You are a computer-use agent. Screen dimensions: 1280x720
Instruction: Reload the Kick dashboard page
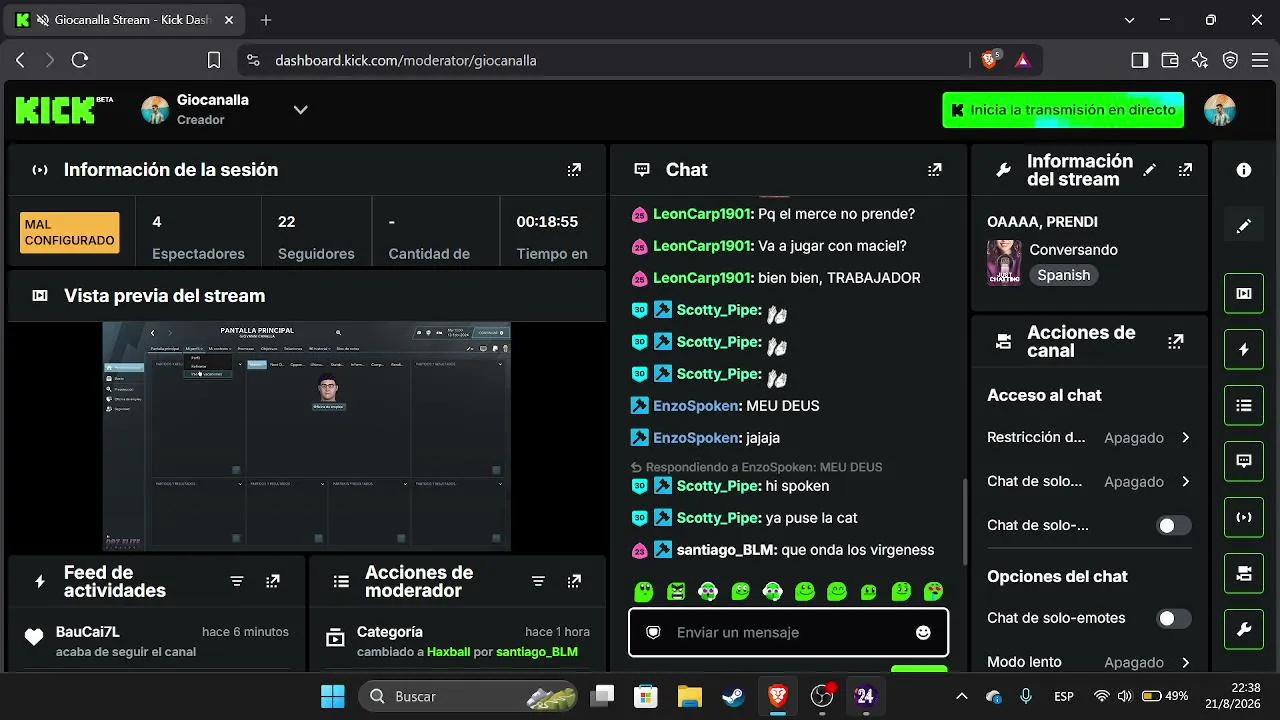[x=80, y=60]
